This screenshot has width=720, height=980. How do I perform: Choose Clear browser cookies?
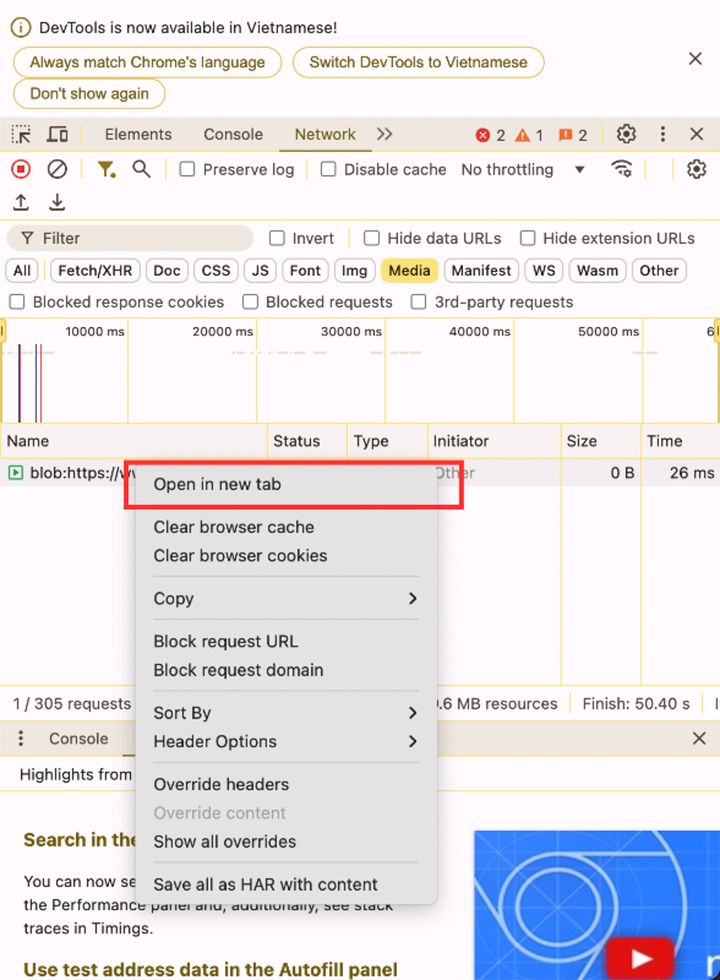[286, 556]
